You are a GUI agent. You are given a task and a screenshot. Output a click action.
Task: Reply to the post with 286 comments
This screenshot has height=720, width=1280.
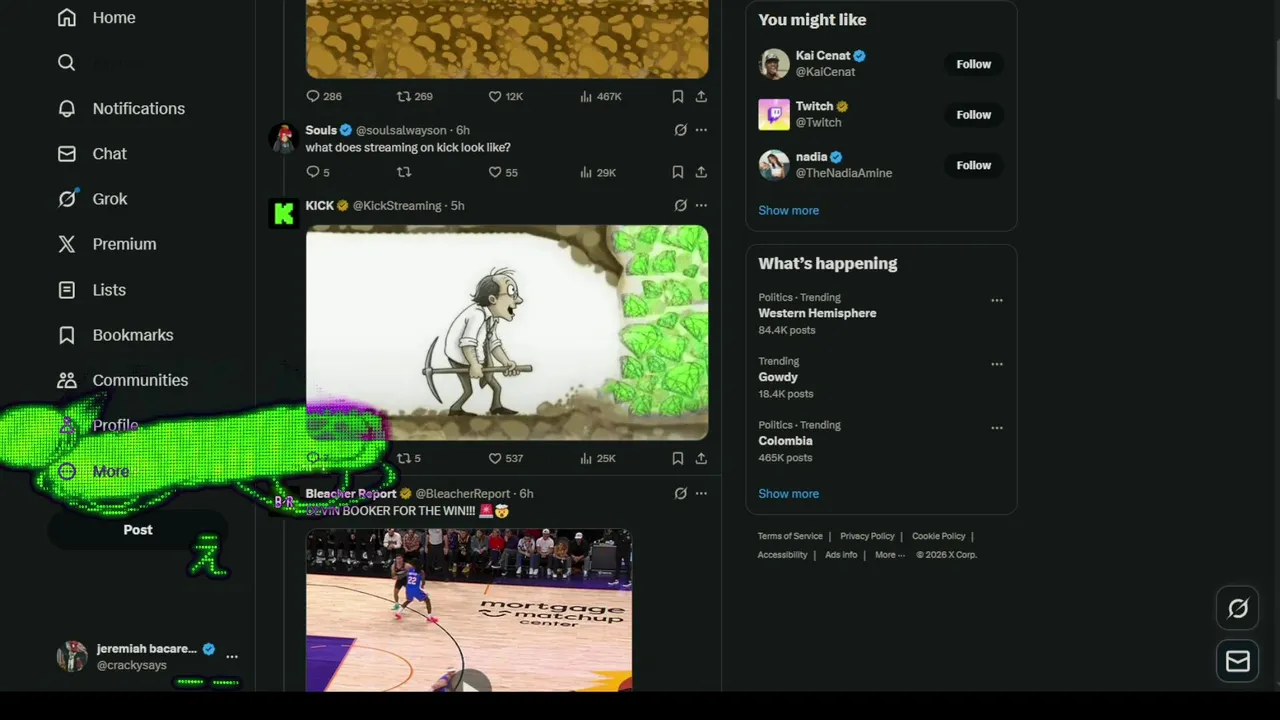[323, 96]
